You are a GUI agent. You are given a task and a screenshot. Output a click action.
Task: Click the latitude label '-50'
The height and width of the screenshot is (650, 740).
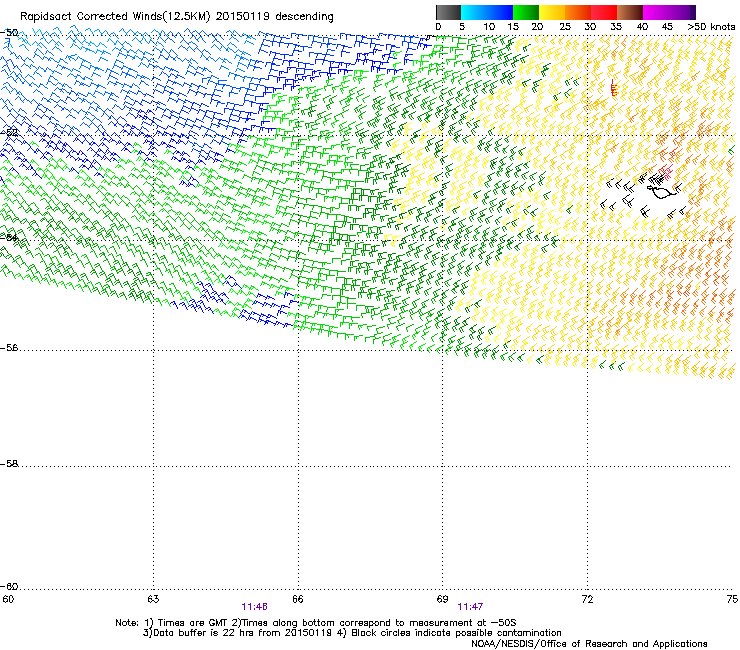pos(9,33)
